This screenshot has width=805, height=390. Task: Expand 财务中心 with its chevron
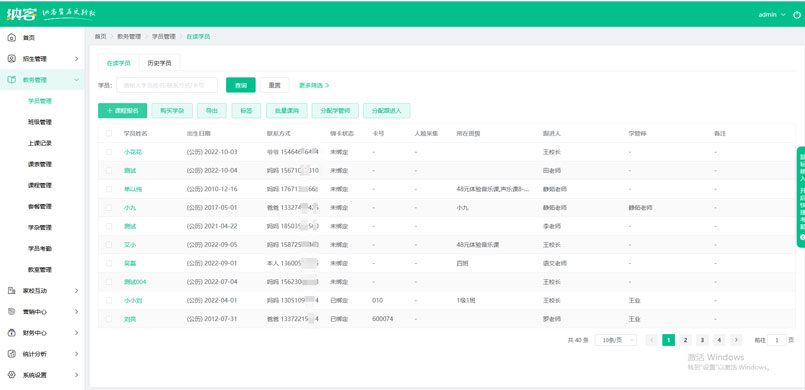click(76, 333)
